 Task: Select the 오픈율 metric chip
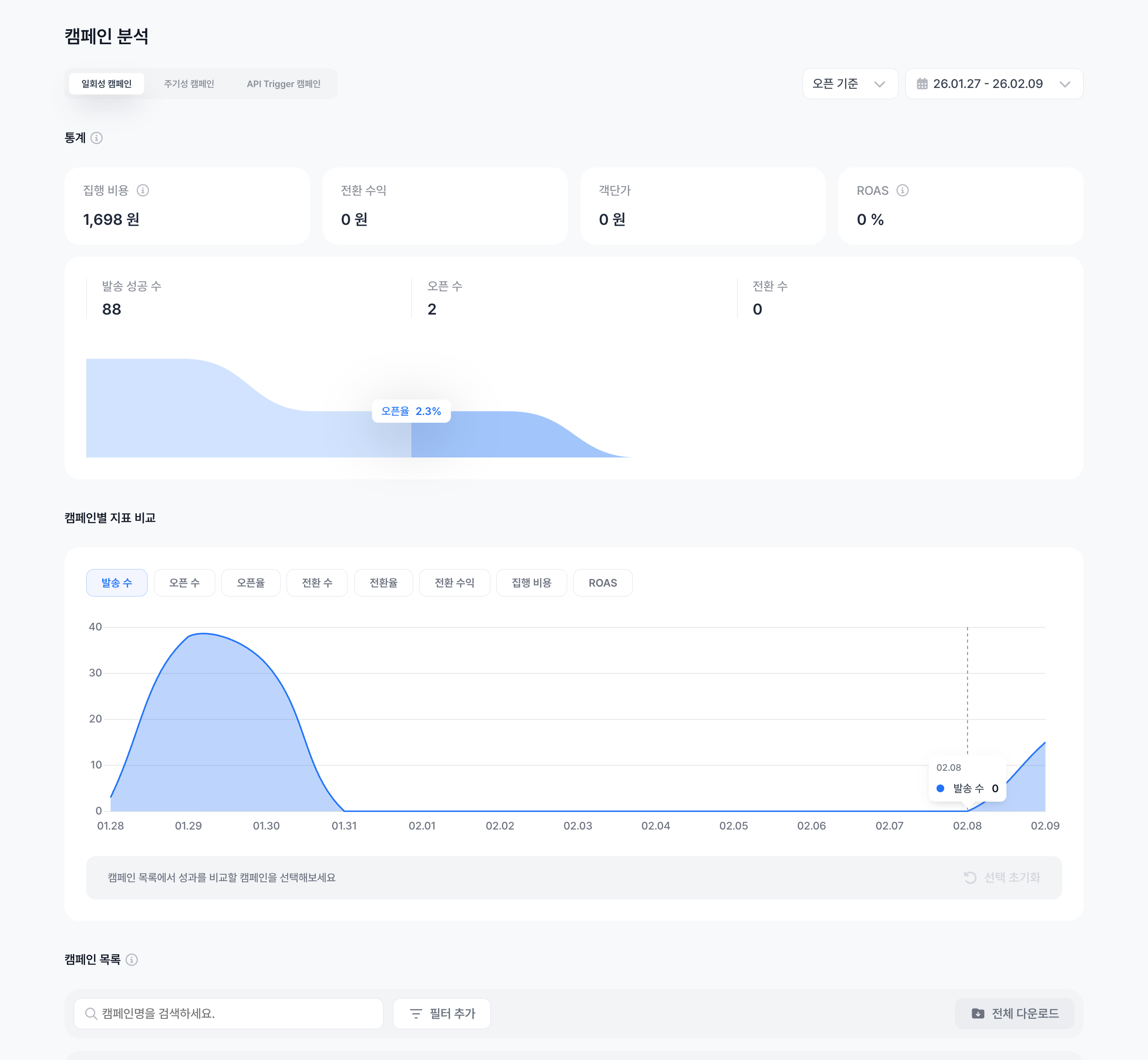pyautogui.click(x=251, y=583)
